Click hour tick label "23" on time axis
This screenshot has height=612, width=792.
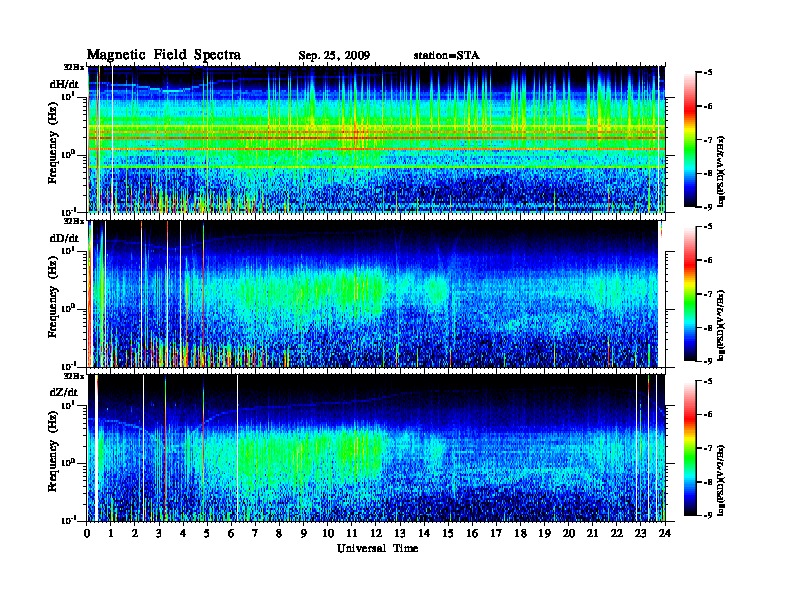point(641,533)
